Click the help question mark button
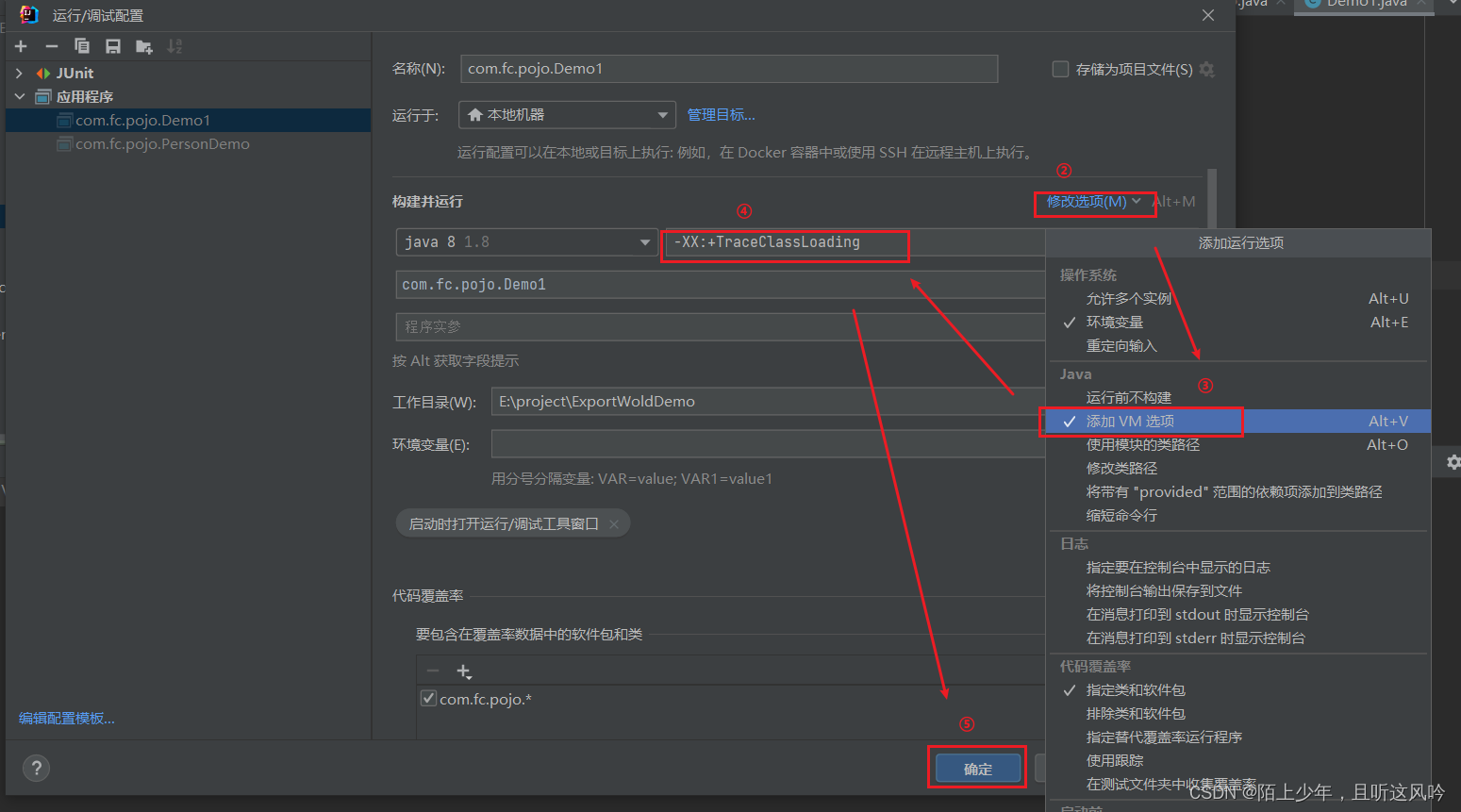Viewport: 1461px width, 812px height. 36,768
